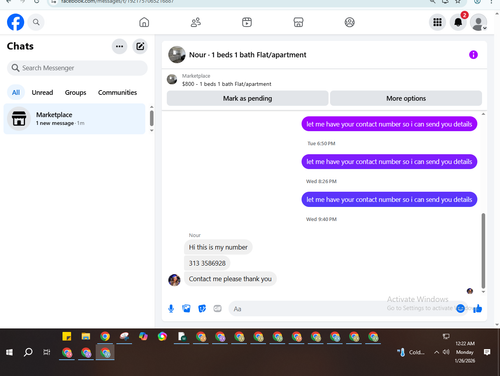The height and width of the screenshot is (376, 500).
Task: Click the conversation scrollbar thumb
Action: (483, 251)
